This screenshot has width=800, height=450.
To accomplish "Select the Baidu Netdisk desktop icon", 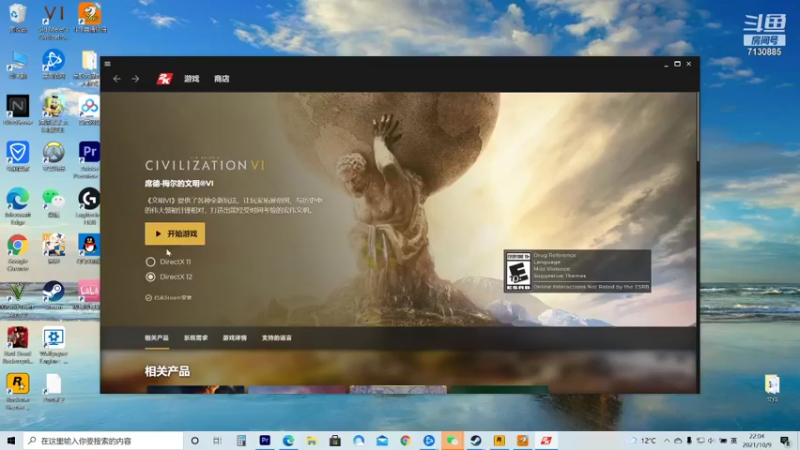I will pyautogui.click(x=89, y=110).
